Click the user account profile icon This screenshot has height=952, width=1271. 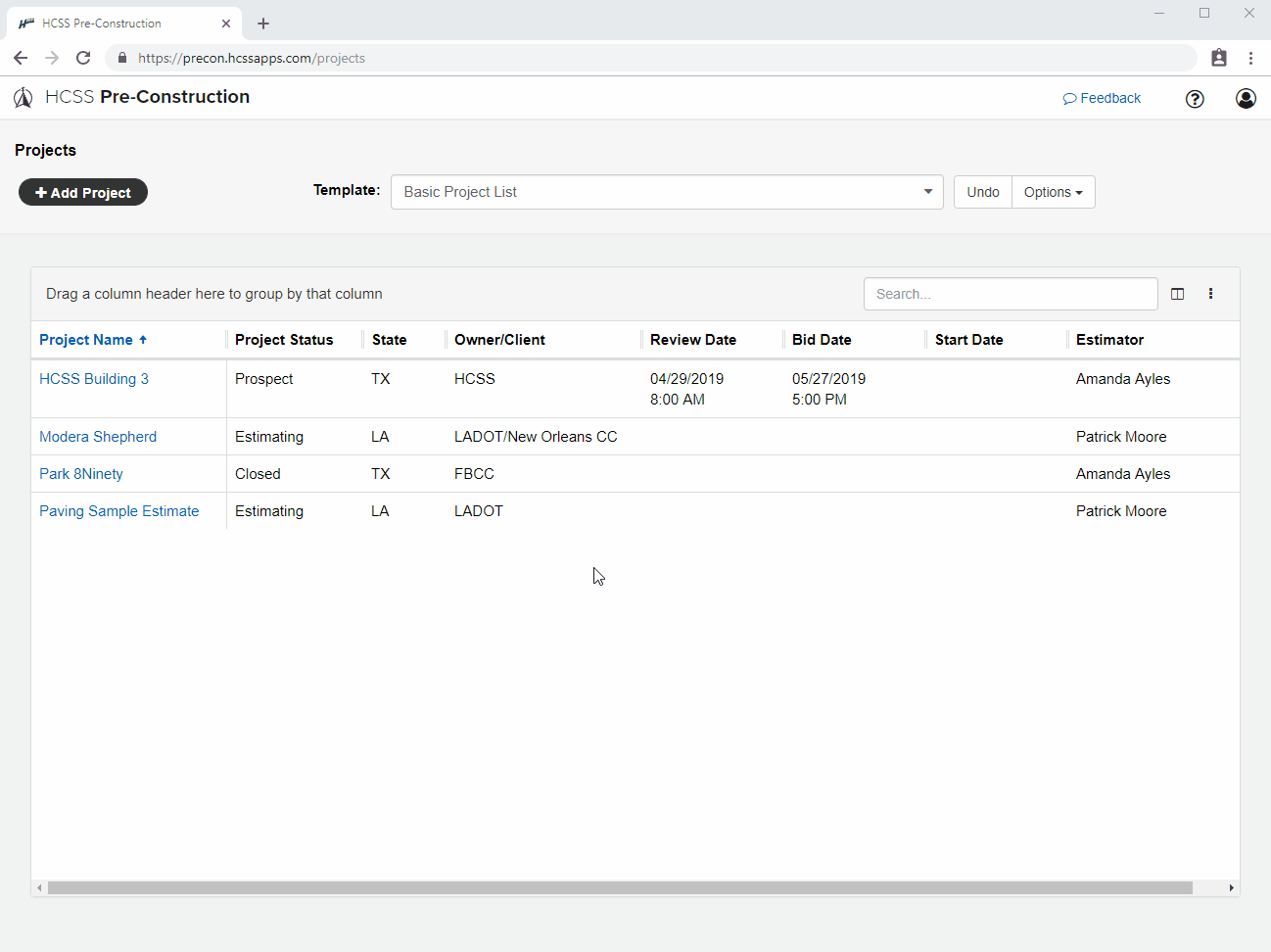(x=1246, y=98)
